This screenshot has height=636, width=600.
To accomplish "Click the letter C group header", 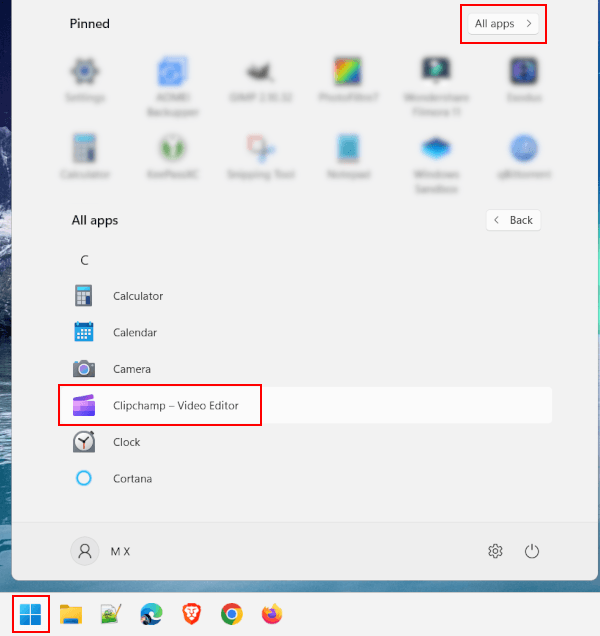I will pos(84,260).
